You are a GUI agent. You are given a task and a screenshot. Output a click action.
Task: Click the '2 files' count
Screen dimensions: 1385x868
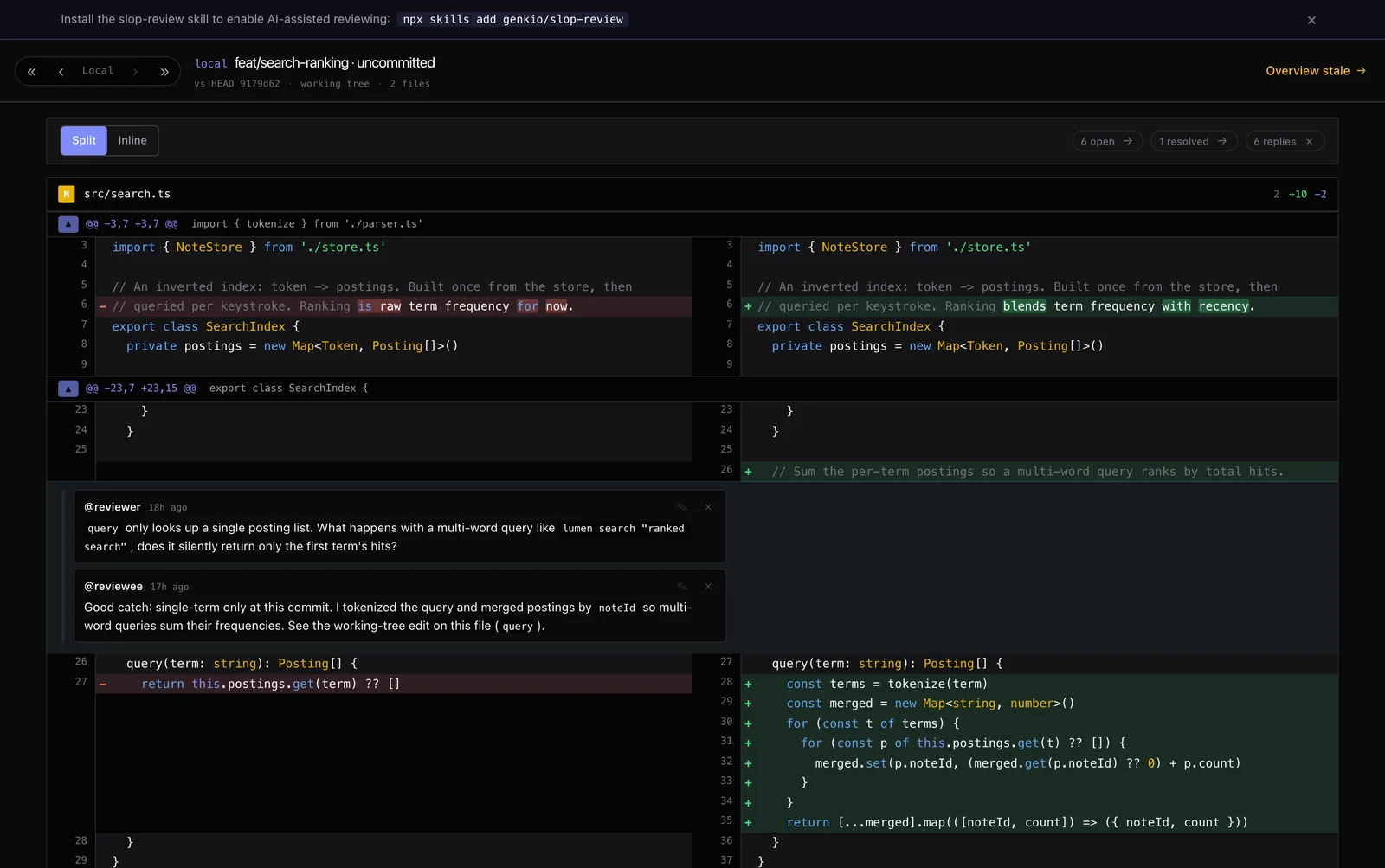click(409, 84)
